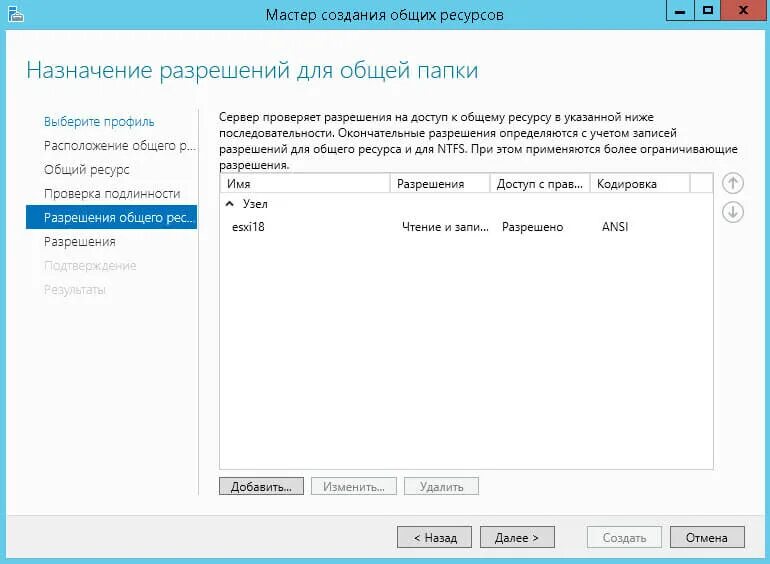Image resolution: width=770 pixels, height=564 pixels.
Task: Click the Разрешено cell for esxi18
Action: coord(532,227)
